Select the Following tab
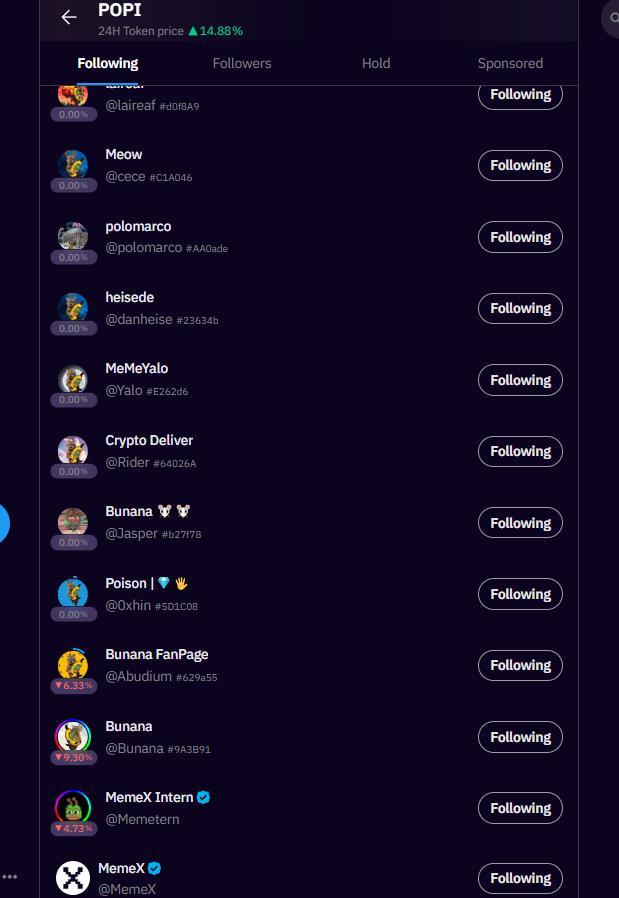This screenshot has width=619, height=898. (108, 63)
